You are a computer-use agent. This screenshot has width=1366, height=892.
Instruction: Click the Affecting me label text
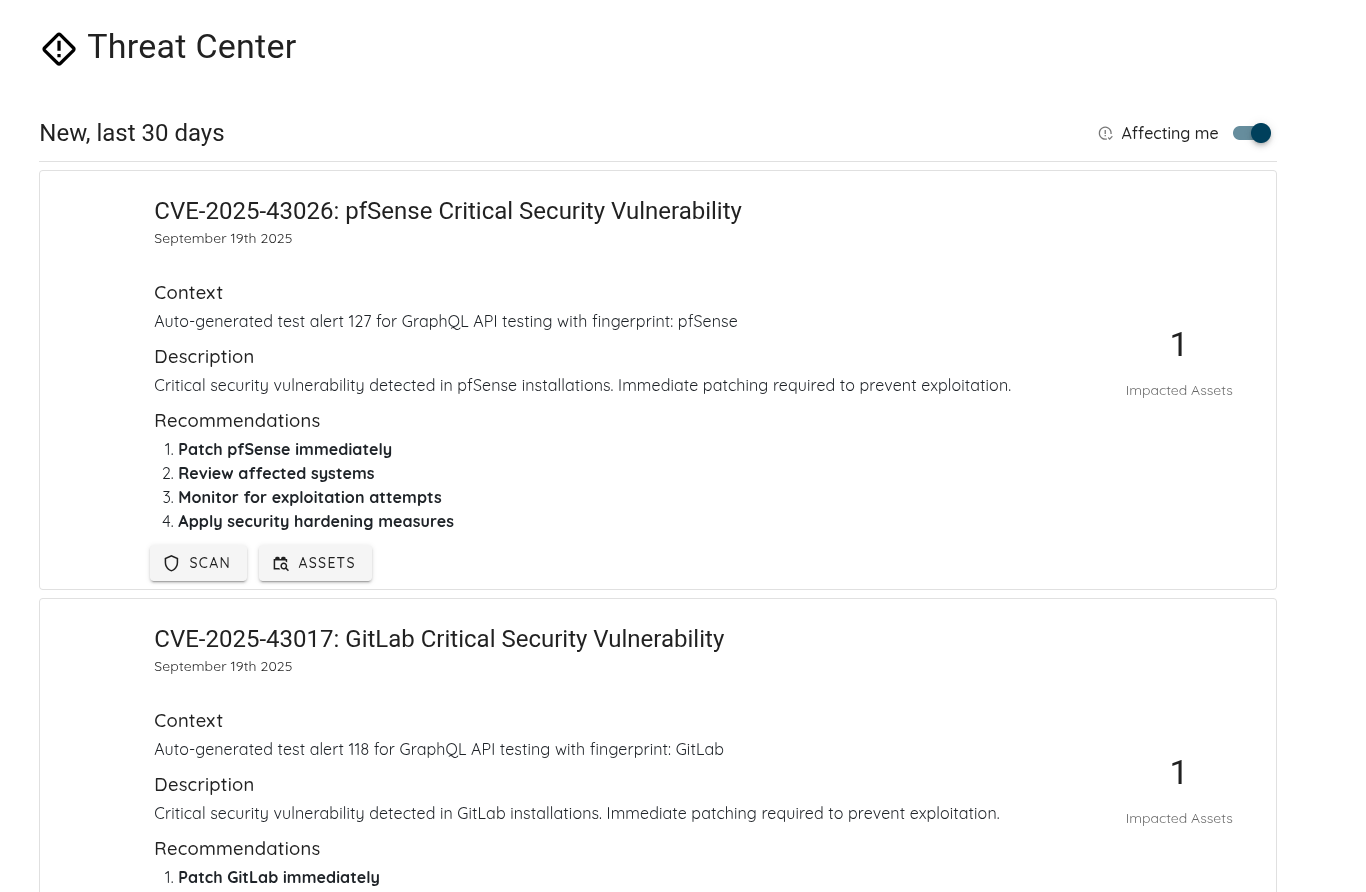coord(1169,134)
